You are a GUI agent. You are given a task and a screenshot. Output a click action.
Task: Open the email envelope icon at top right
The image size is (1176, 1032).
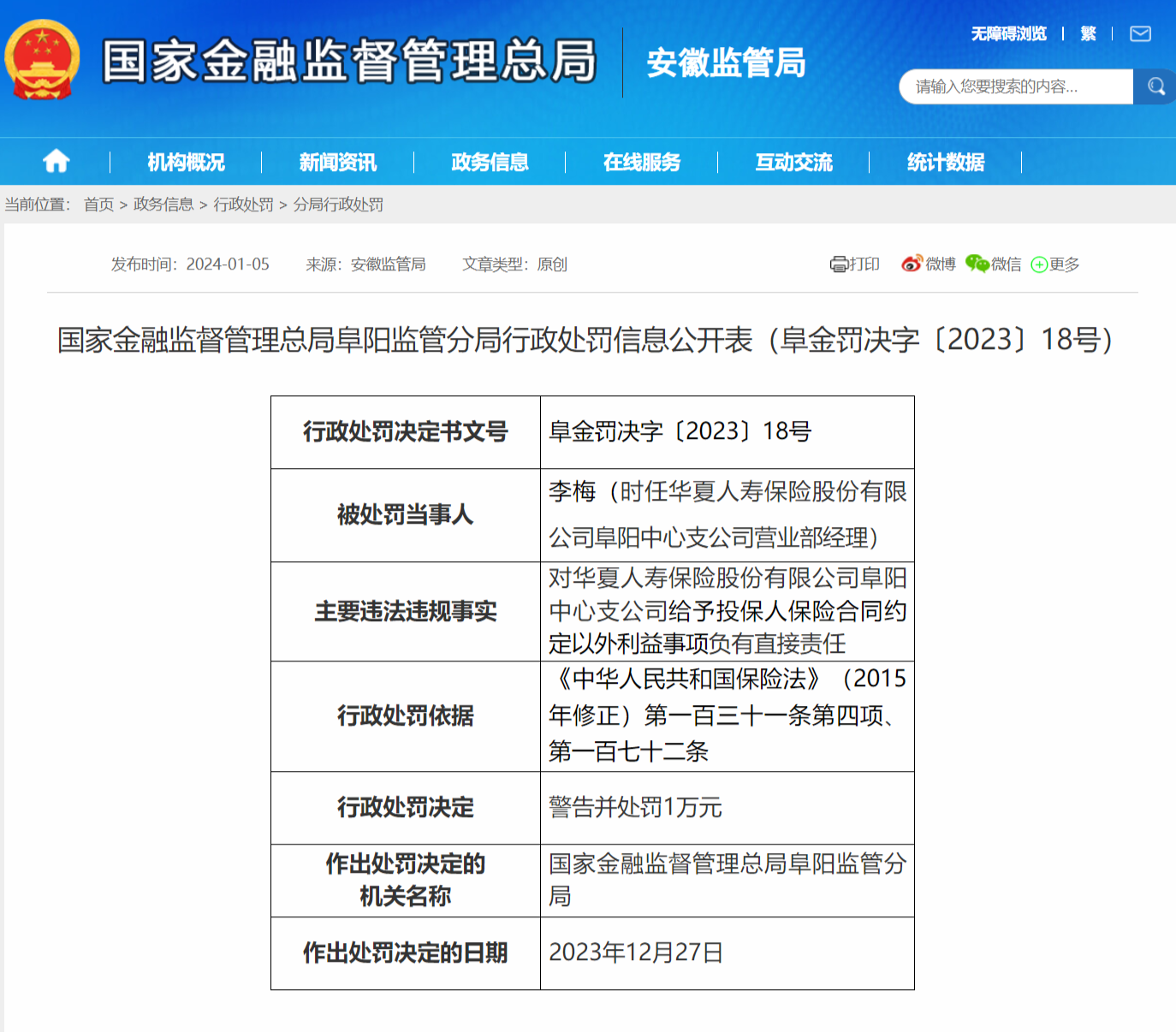pyautogui.click(x=1139, y=34)
